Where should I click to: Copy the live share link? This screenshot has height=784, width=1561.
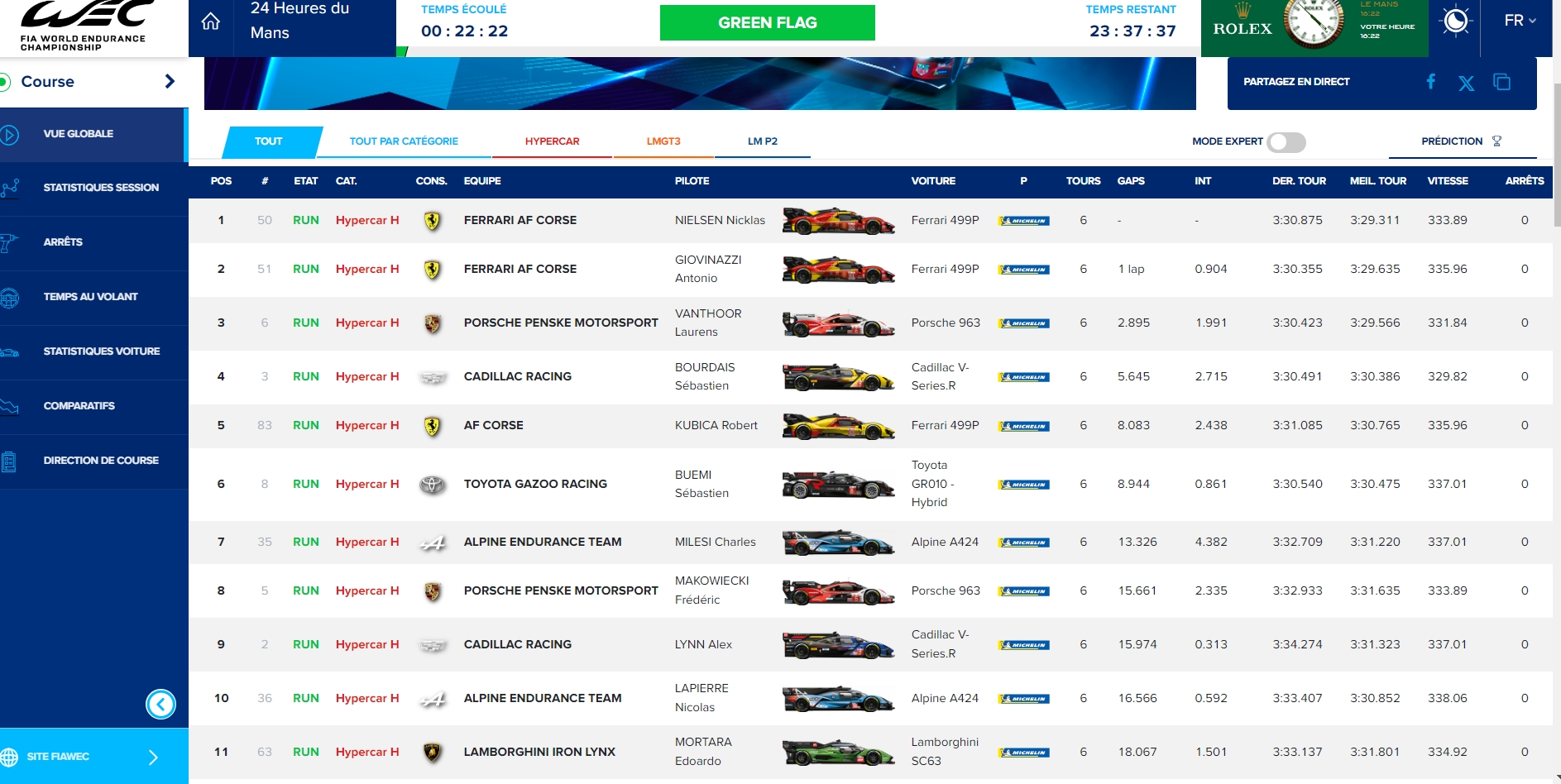(1501, 82)
